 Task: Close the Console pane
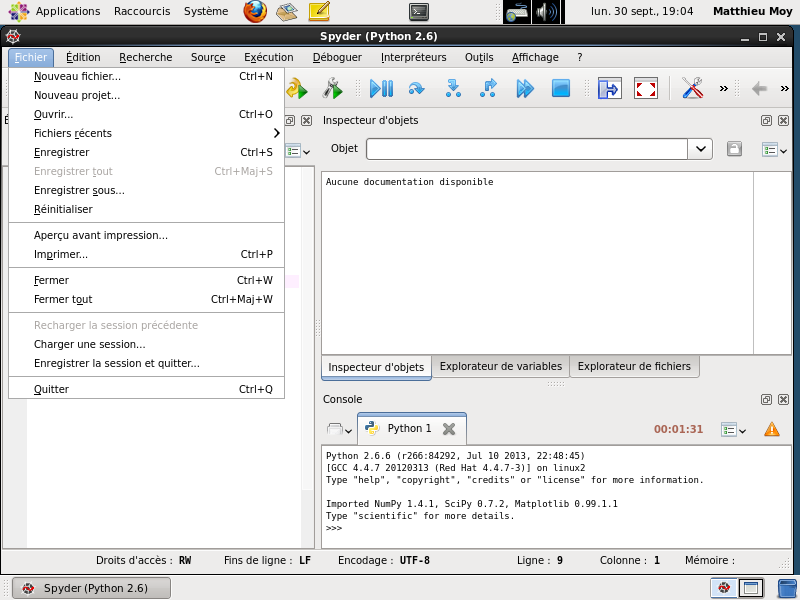coord(783,399)
